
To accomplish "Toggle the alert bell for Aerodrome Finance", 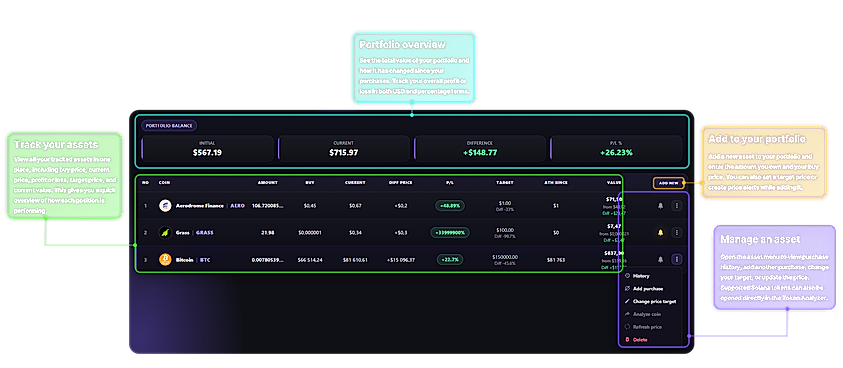I will click(660, 206).
